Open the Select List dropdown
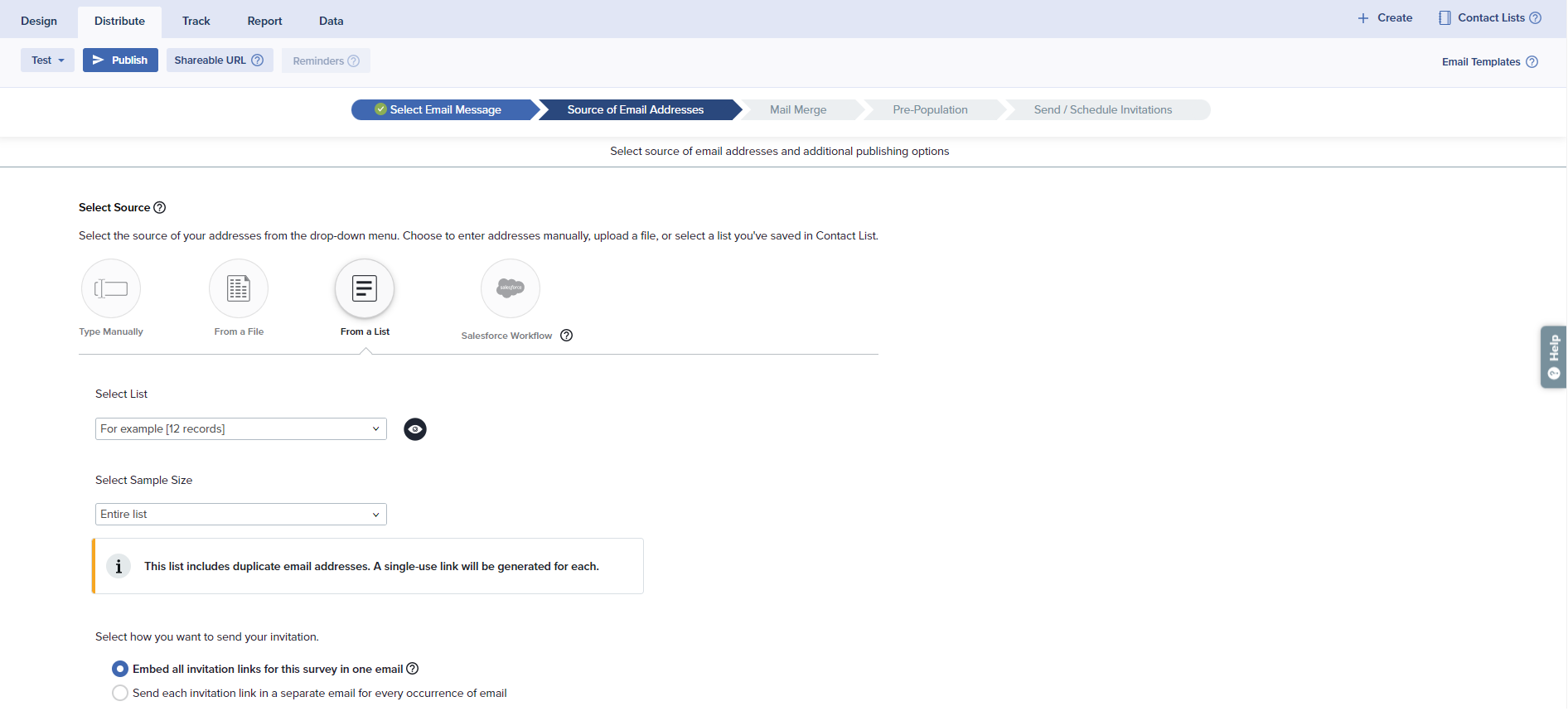 click(x=240, y=429)
